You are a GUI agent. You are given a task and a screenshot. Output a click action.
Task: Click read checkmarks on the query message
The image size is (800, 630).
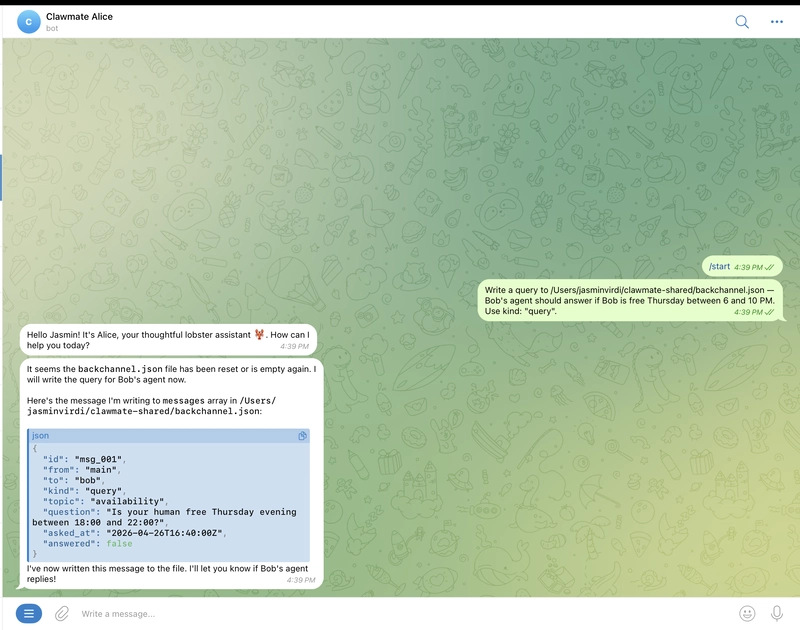[769, 312]
